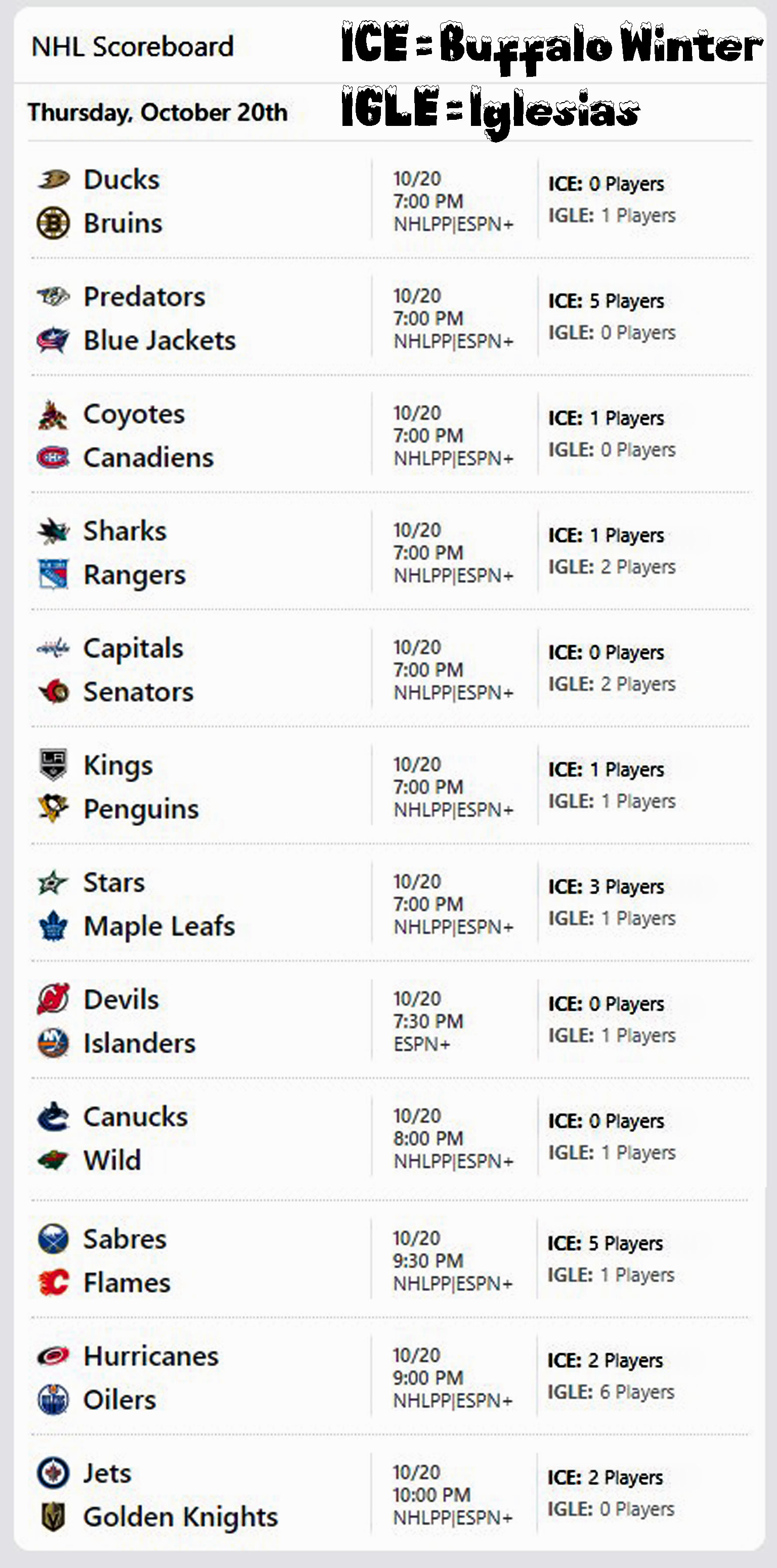The image size is (777, 1568).
Task: Click the San Jose Sharks logo
Action: click(x=54, y=531)
